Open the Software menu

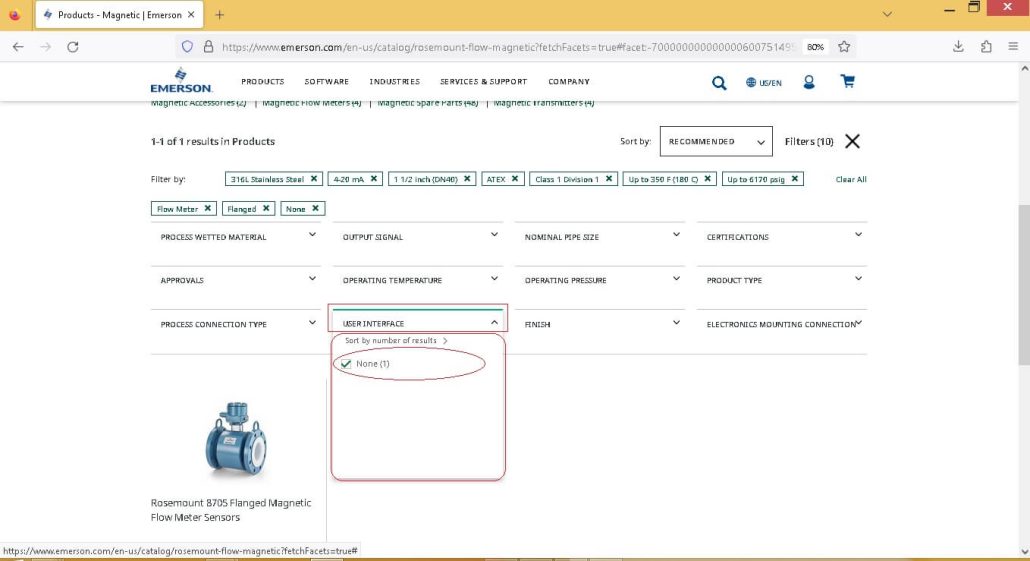[x=326, y=81]
